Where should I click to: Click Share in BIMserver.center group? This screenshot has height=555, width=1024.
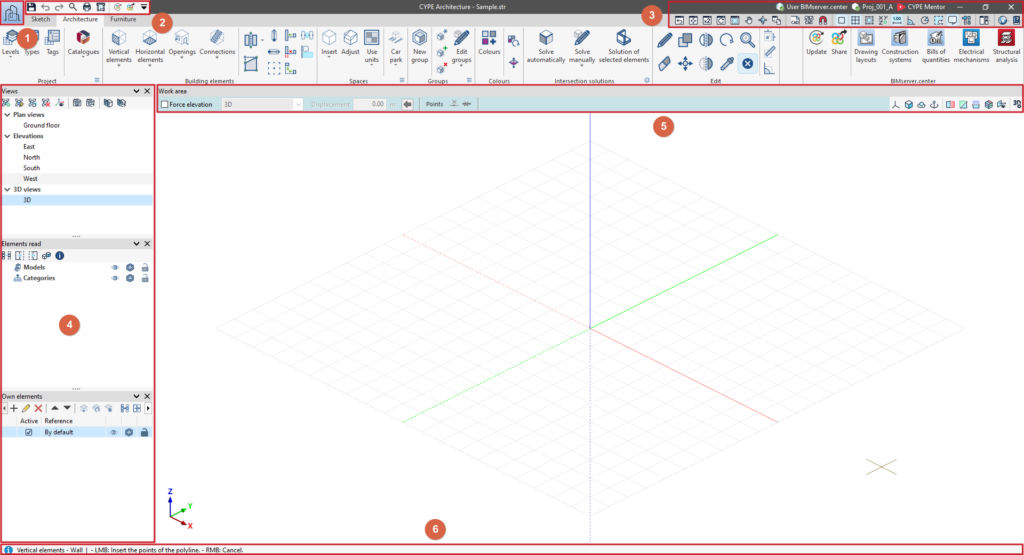839,42
